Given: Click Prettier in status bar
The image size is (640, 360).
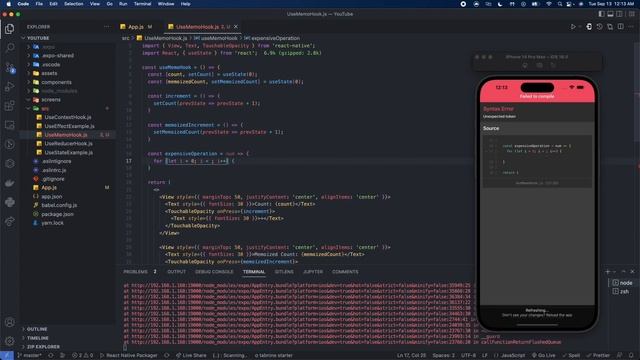Looking at the screenshot, I should (598, 356).
